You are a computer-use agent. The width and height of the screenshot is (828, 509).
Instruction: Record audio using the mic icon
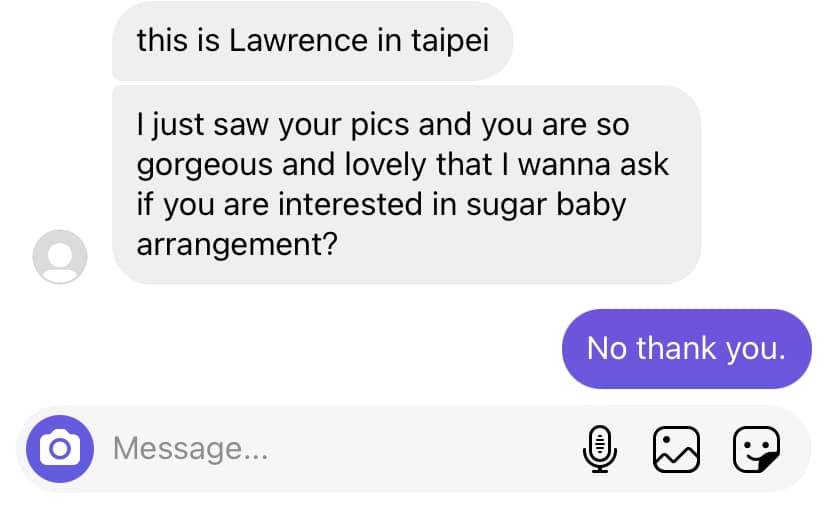(599, 448)
